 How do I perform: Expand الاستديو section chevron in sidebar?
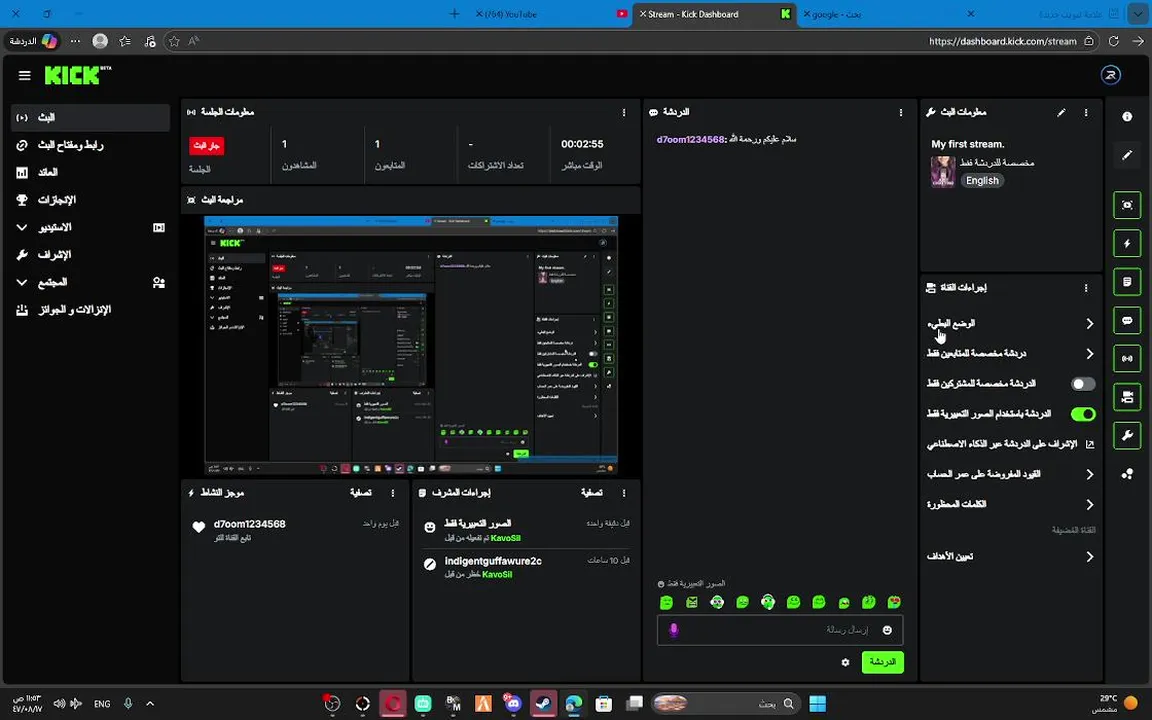coord(22,228)
